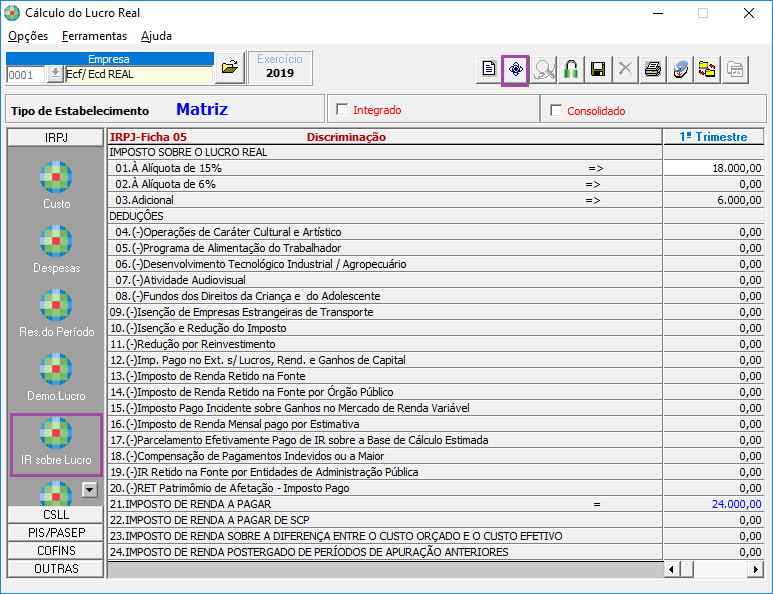Click the green padlock toolbar icon

coord(571,69)
